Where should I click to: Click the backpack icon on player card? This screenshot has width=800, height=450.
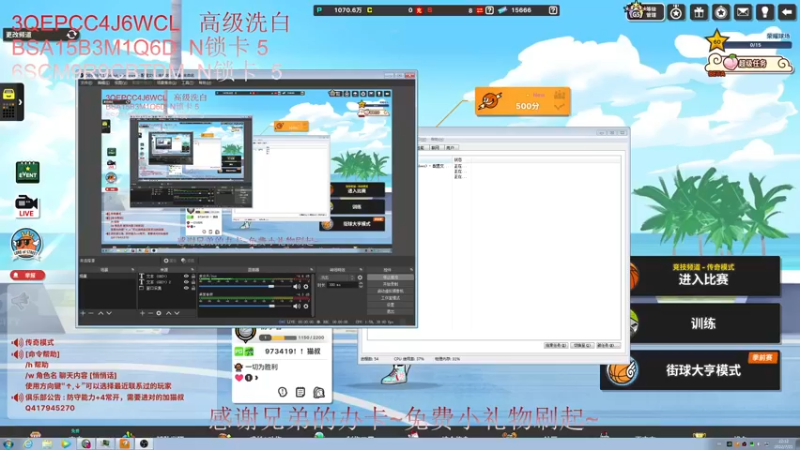[x=319, y=392]
